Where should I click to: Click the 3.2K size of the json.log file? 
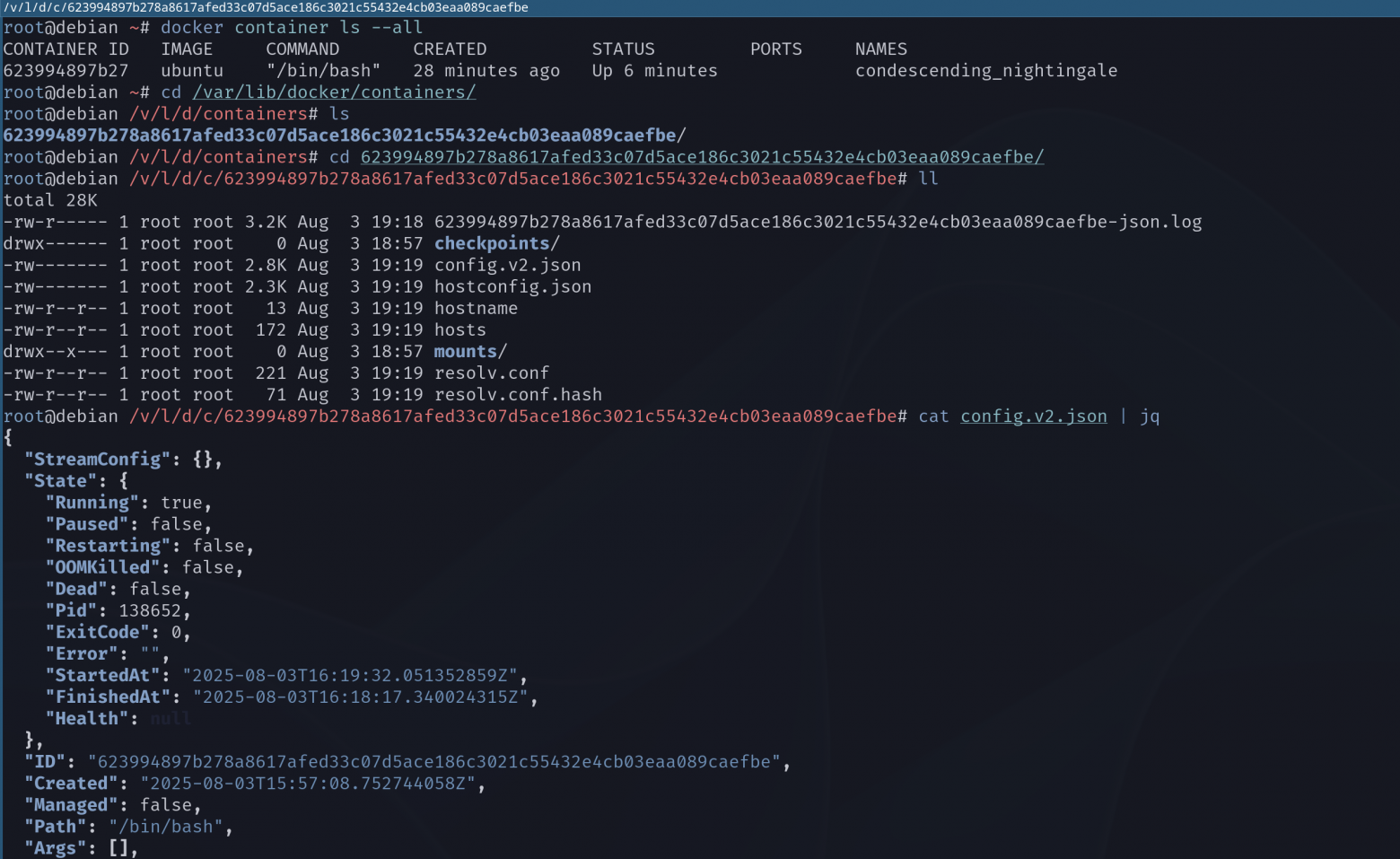(266, 222)
